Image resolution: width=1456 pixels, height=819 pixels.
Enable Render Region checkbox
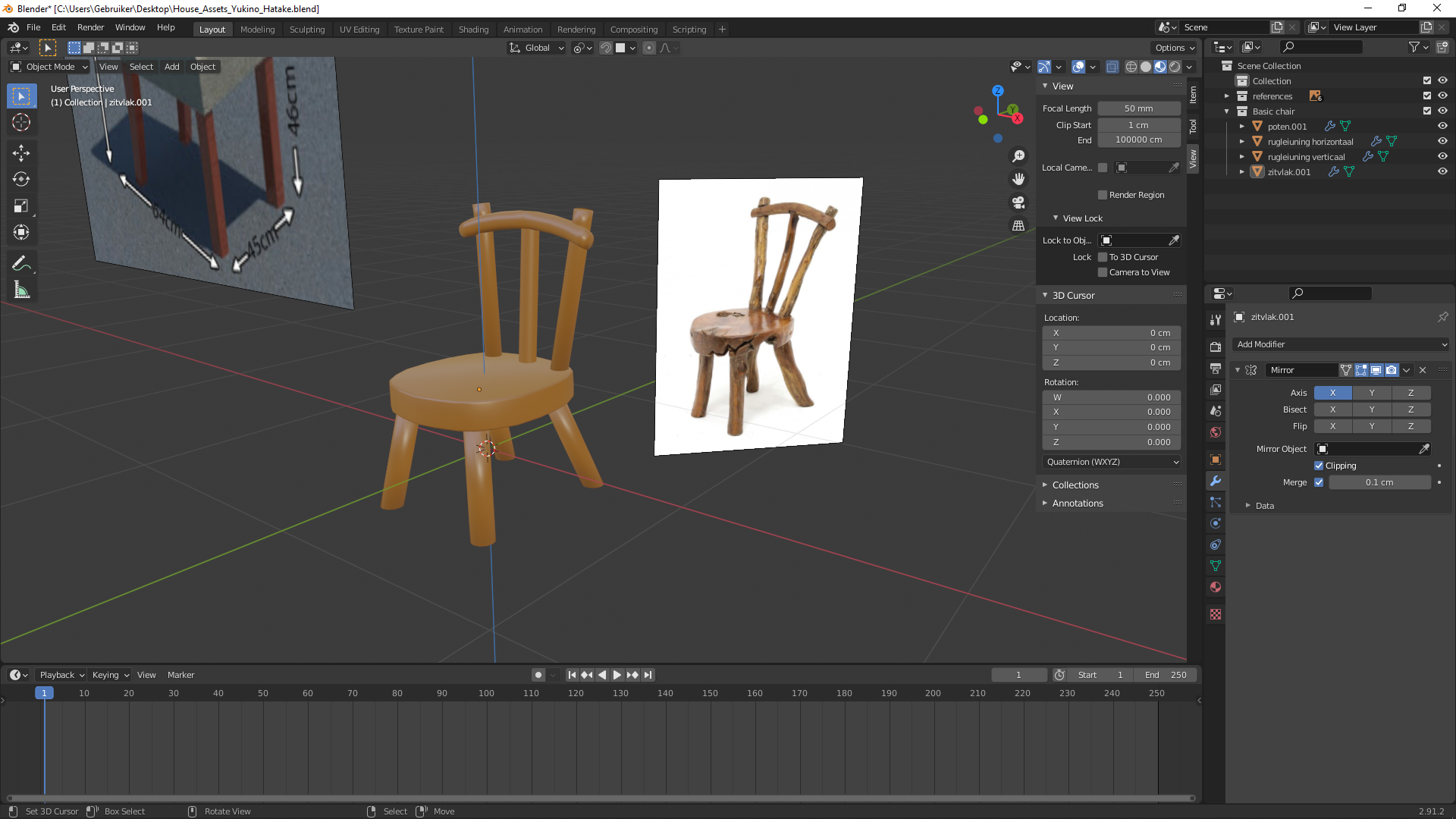[x=1103, y=195]
